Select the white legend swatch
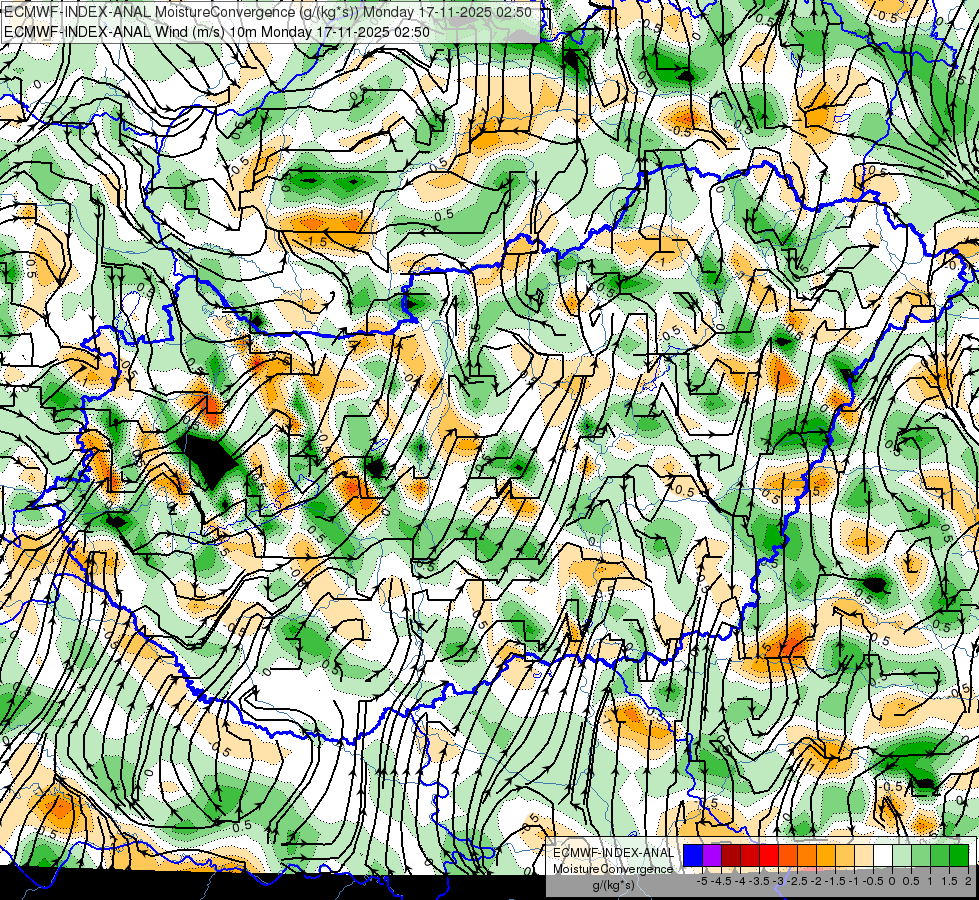 (x=882, y=856)
